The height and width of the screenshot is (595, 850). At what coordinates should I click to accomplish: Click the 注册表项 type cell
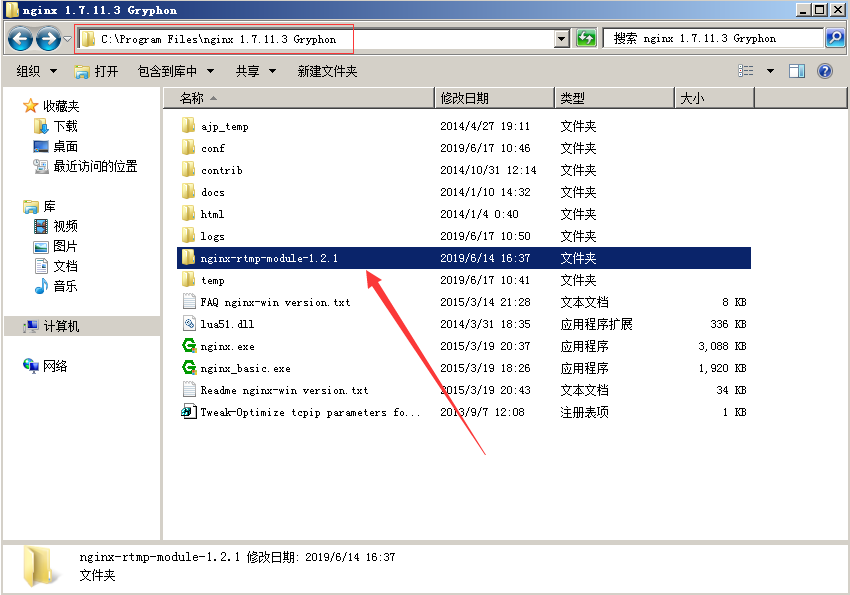tap(584, 412)
